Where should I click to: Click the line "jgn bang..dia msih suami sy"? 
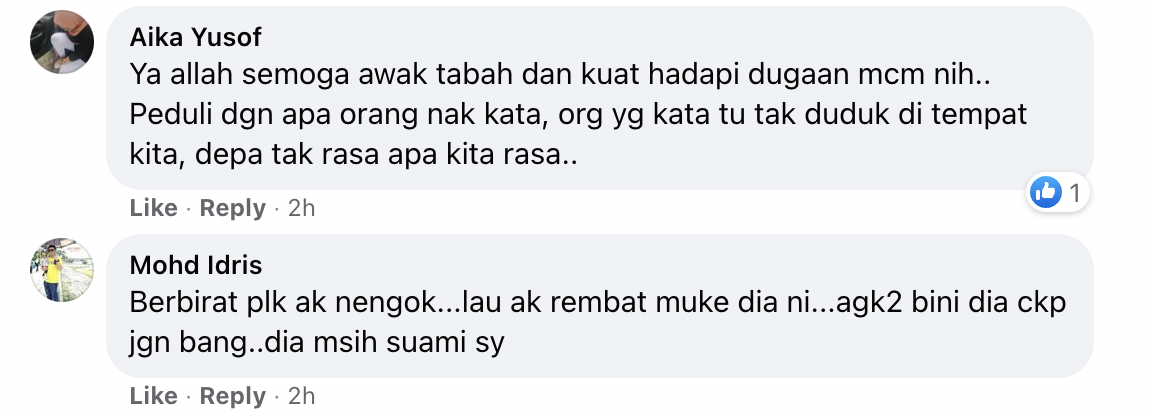pyautogui.click(x=317, y=342)
